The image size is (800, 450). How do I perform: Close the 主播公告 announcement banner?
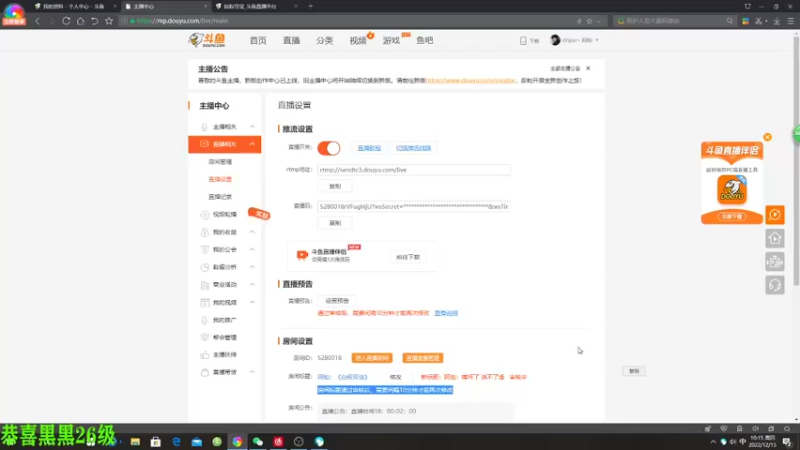[588, 68]
